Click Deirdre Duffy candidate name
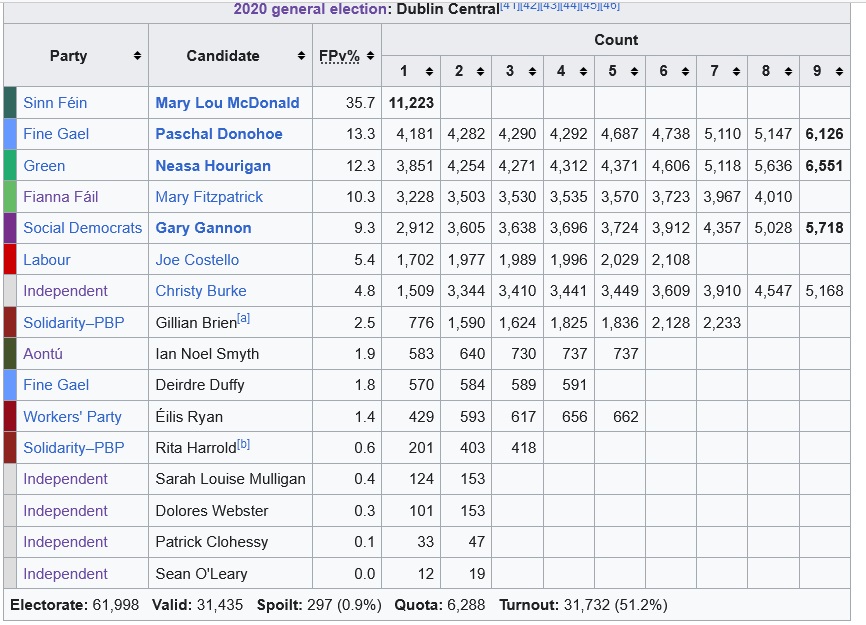Screen dimensions: 866x625 (199, 384)
